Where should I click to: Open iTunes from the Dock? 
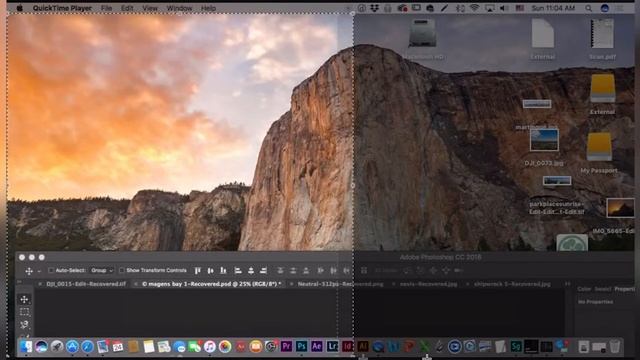click(210, 347)
